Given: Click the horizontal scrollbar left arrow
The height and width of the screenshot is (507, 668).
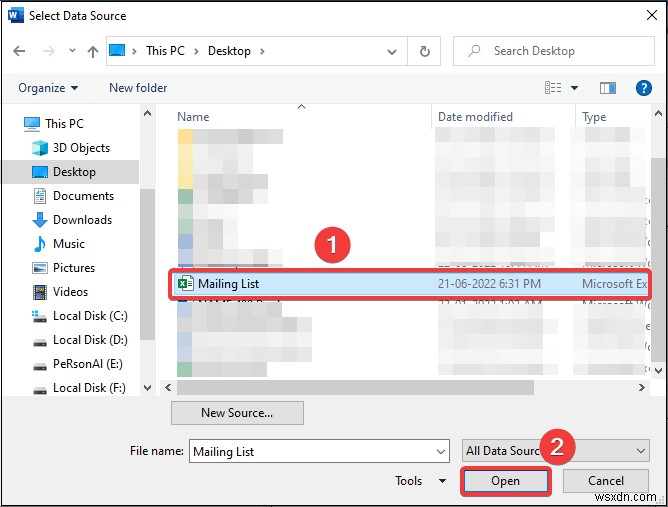Looking at the screenshot, I should pyautogui.click(x=168, y=388).
